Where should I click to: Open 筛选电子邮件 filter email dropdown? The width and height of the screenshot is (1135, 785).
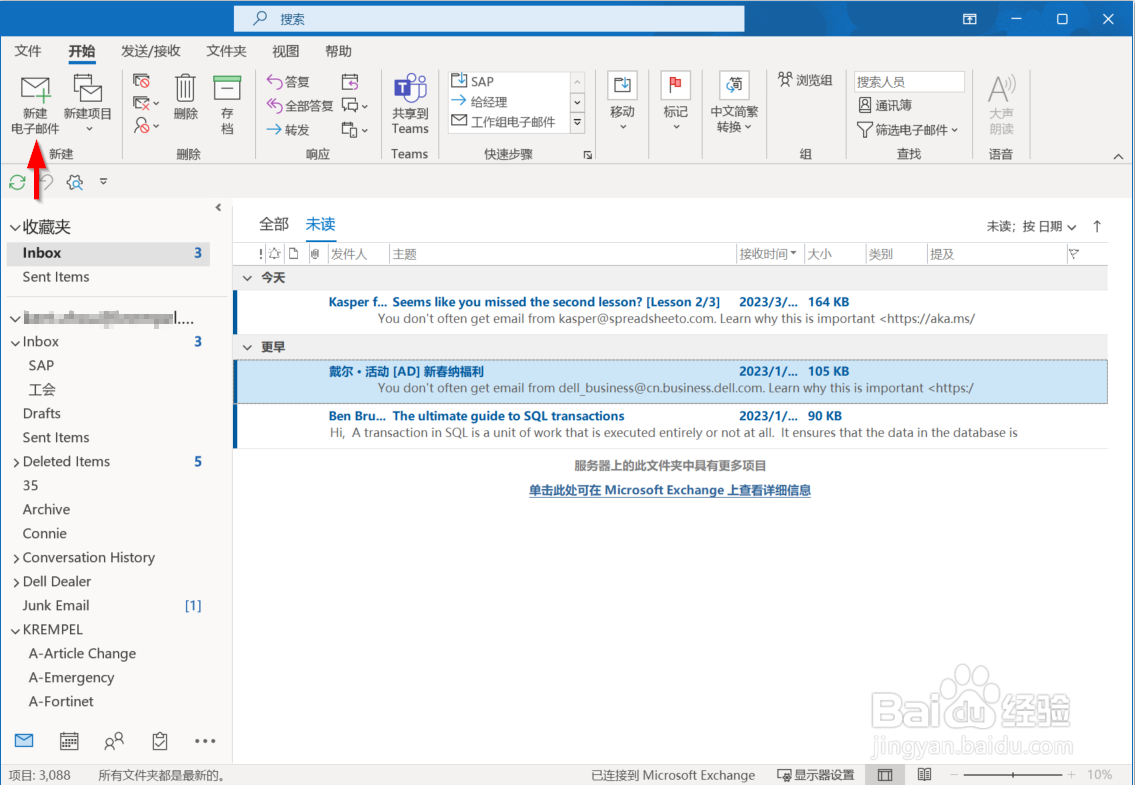point(908,130)
